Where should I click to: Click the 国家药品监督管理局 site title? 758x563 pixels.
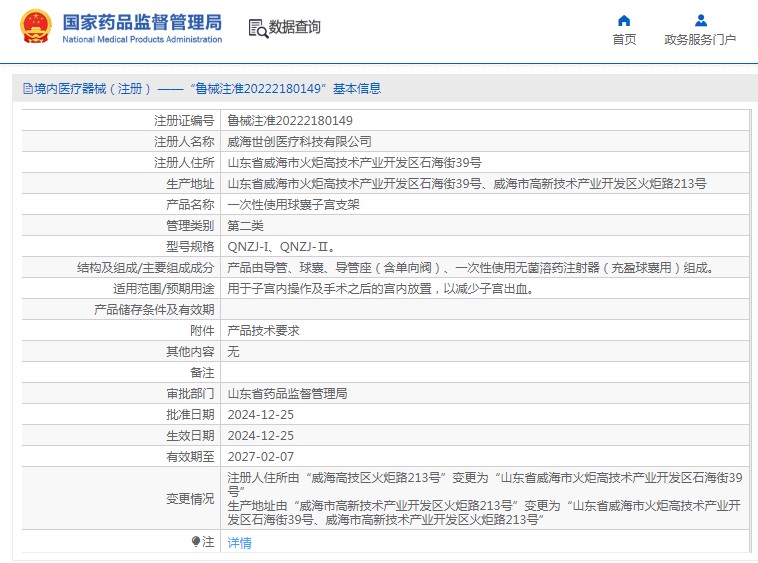point(142,22)
